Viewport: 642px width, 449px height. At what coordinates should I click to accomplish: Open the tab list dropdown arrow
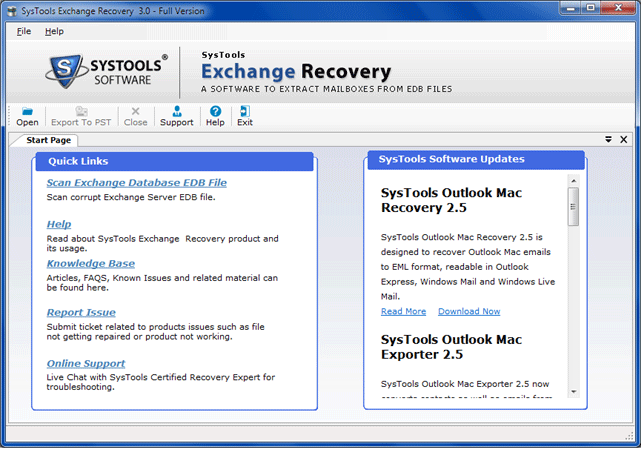click(x=608, y=140)
